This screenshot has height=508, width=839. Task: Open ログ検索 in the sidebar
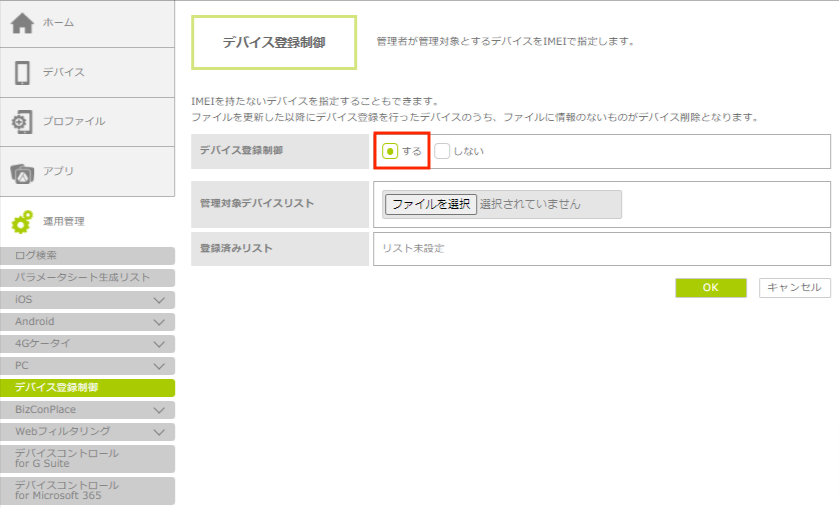[87, 256]
